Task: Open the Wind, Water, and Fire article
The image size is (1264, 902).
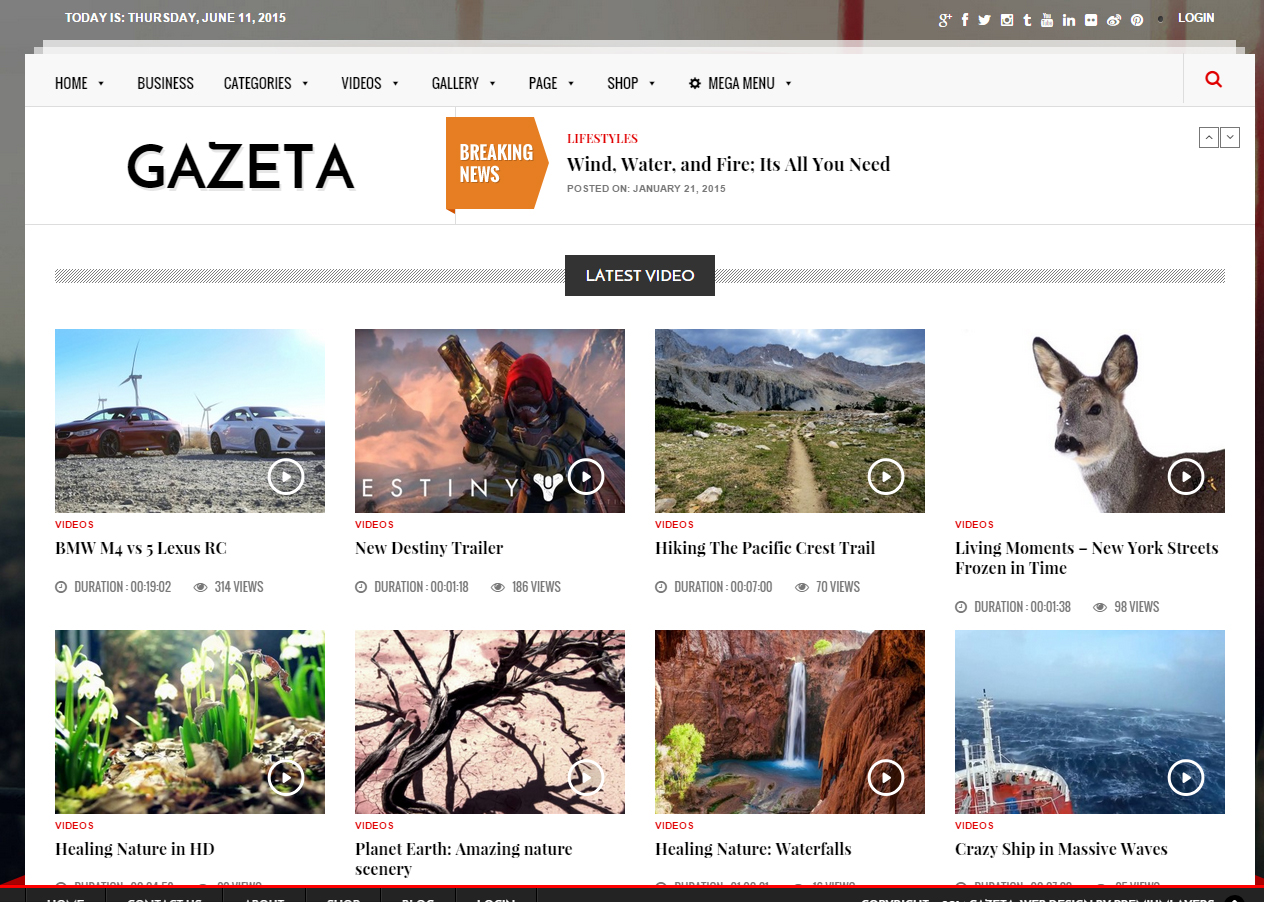Action: (x=728, y=164)
